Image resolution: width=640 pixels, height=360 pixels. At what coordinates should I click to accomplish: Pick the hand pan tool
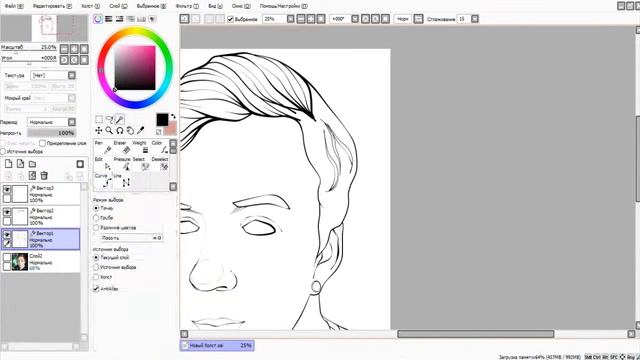pos(130,130)
